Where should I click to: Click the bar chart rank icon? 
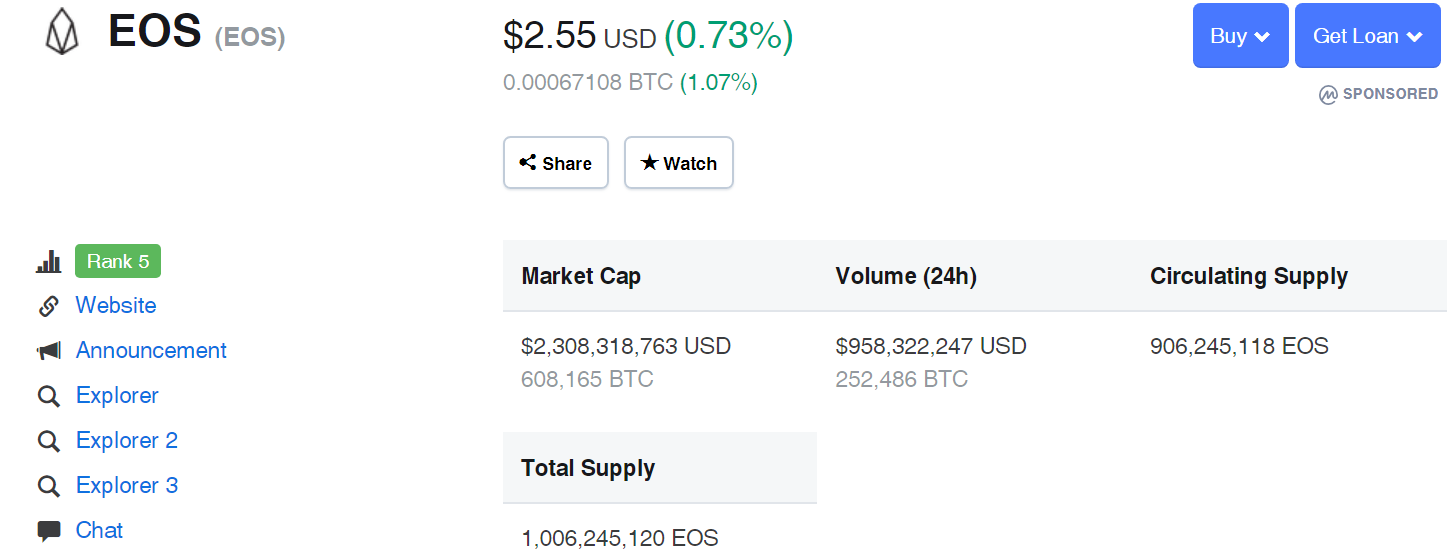[48, 262]
